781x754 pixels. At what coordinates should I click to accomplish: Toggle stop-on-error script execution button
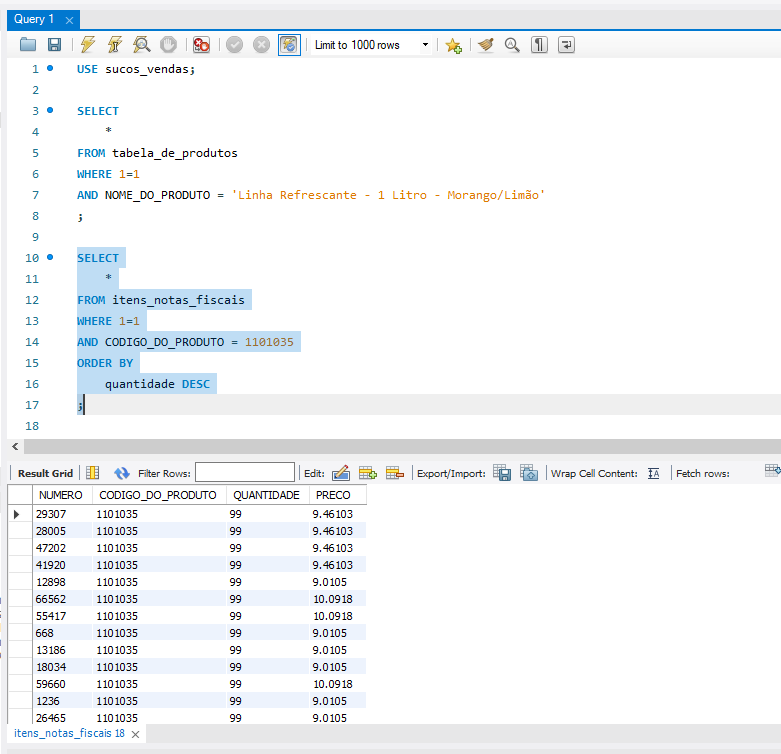click(x=201, y=45)
